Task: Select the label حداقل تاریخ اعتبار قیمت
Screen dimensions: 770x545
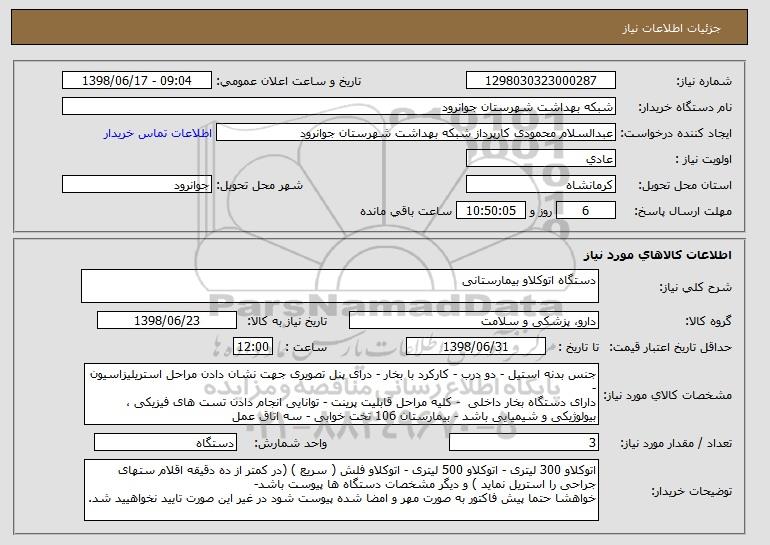Action: point(670,347)
